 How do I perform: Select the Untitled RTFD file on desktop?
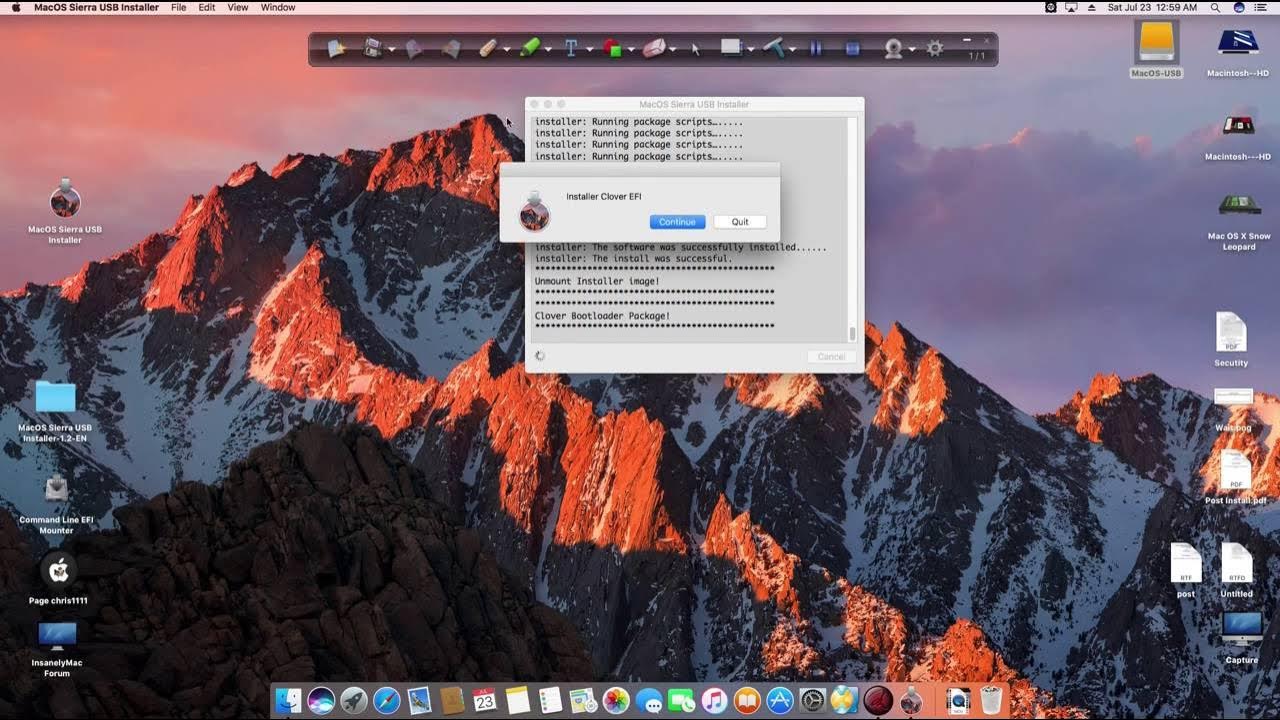click(1236, 570)
